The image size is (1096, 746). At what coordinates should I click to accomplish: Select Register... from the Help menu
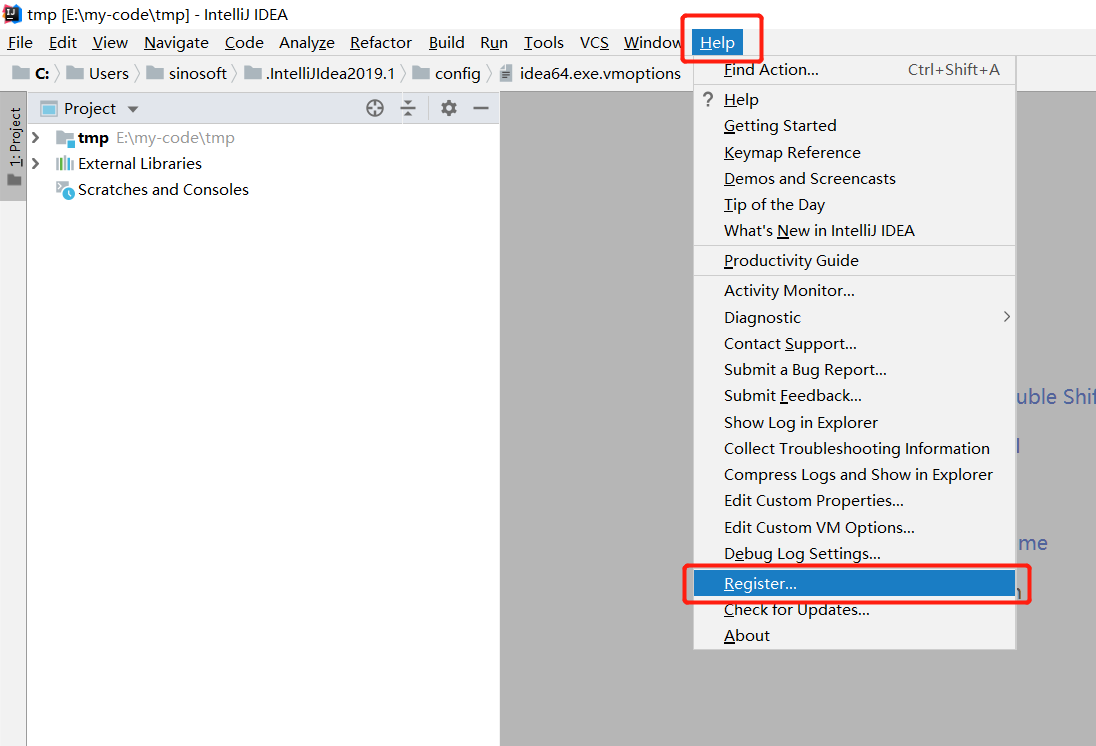[x=760, y=584]
